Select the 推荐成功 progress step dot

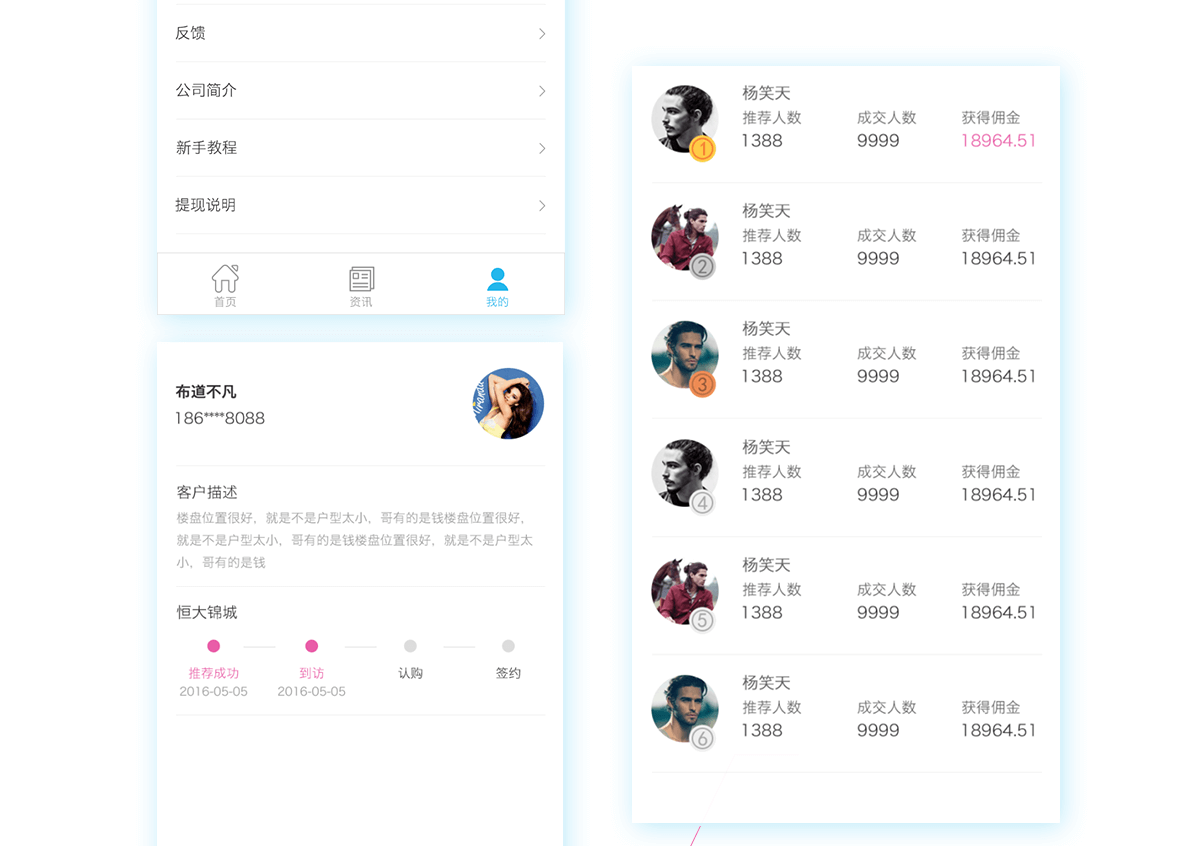pyautogui.click(x=213, y=646)
